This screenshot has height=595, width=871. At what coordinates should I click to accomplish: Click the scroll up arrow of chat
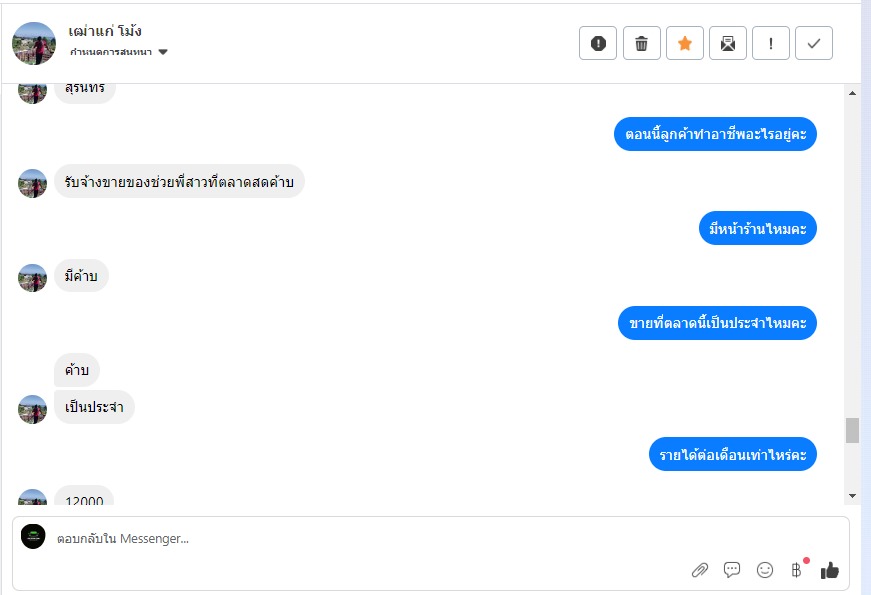point(853,93)
